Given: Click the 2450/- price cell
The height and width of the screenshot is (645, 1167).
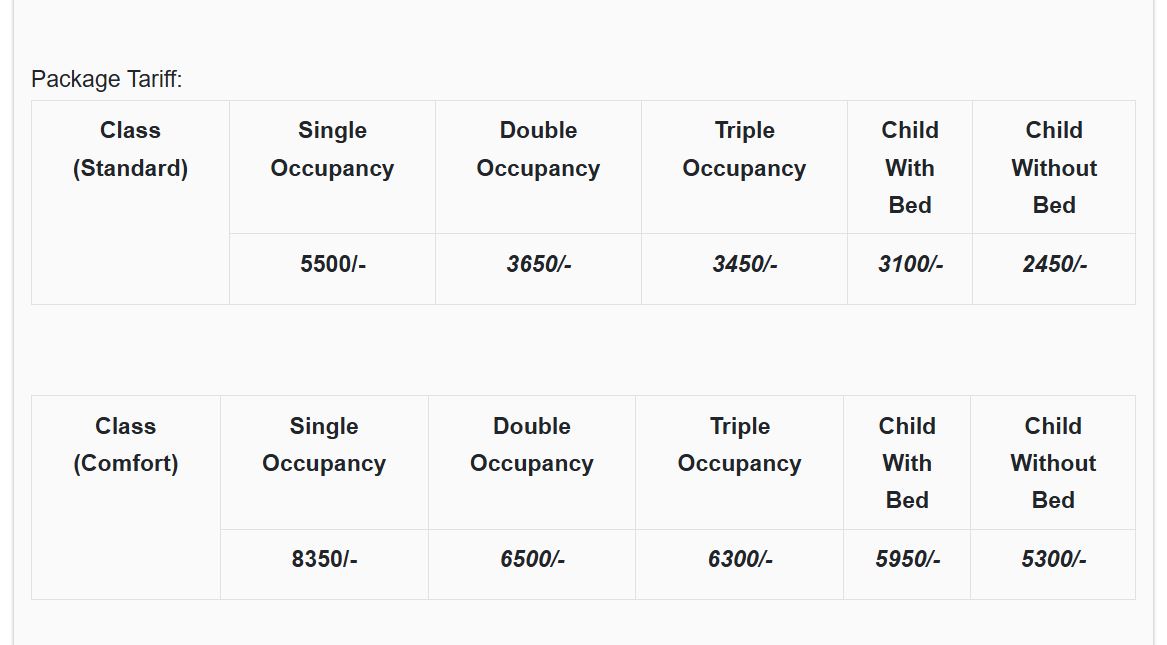Looking at the screenshot, I should click(1054, 265).
